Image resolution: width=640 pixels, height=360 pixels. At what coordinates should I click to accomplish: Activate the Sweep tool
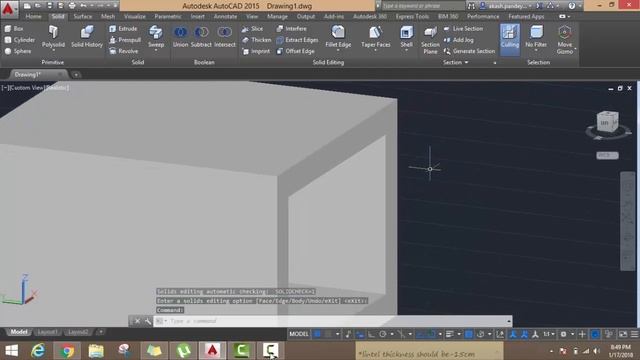tap(156, 37)
